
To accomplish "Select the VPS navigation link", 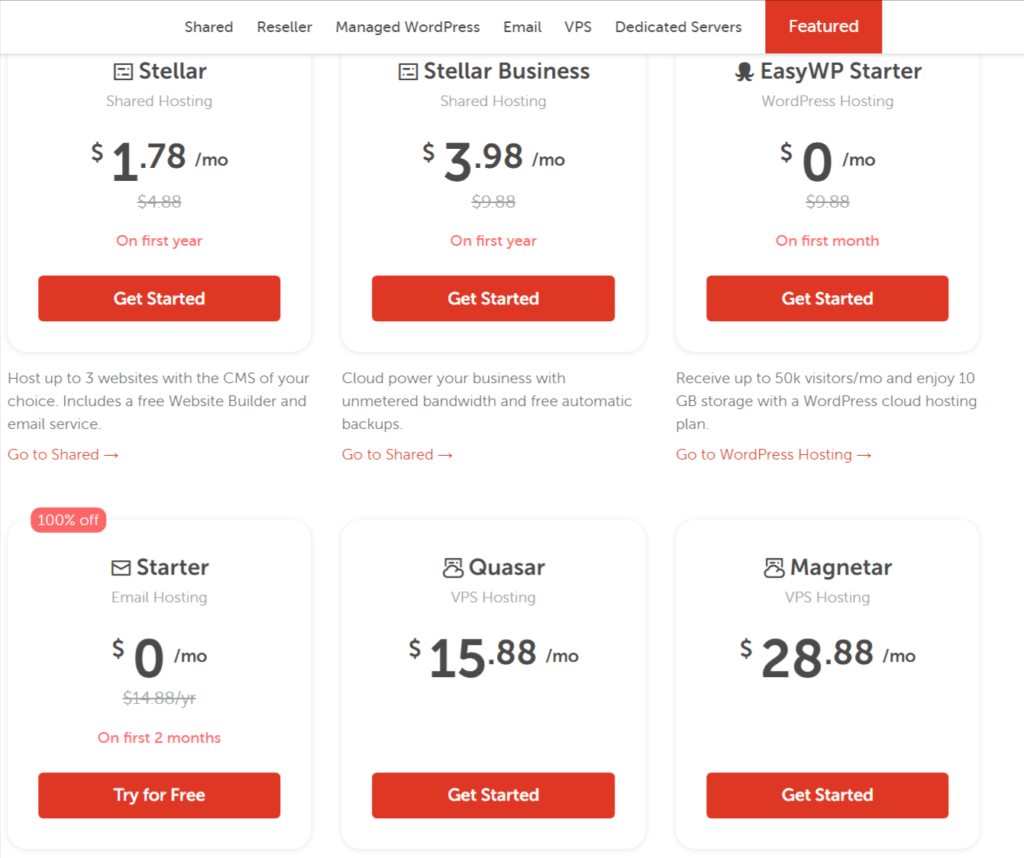I will point(578,27).
